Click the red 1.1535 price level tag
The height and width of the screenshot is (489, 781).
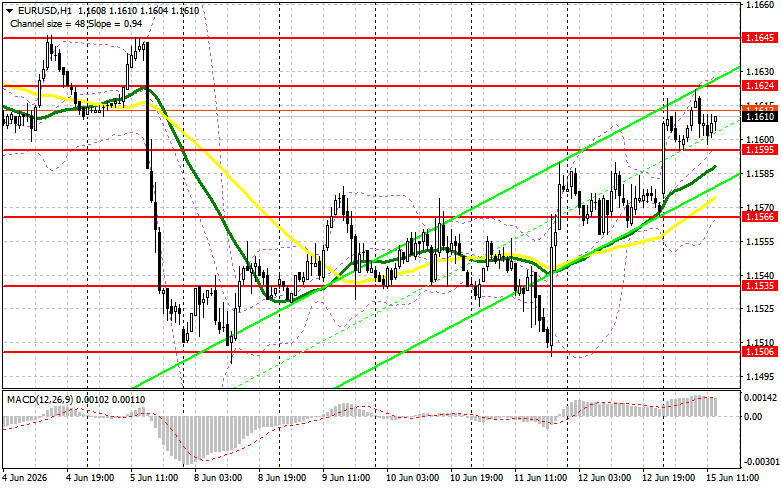760,286
